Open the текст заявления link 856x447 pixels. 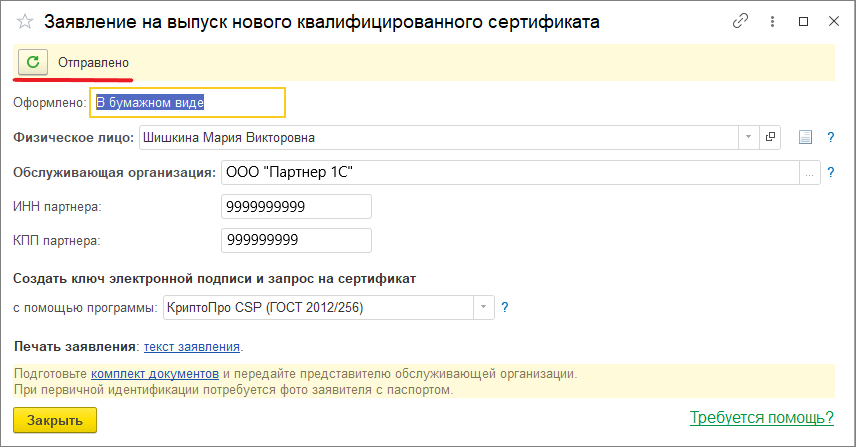click(192, 347)
